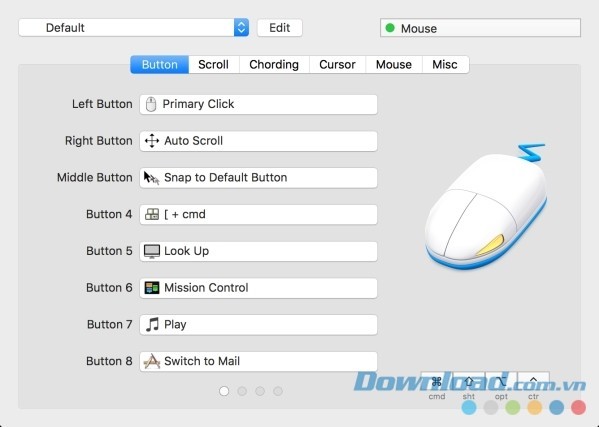Viewport: 599px width, 427px height.
Task: Open the Default profile dropdown
Action: point(134,27)
